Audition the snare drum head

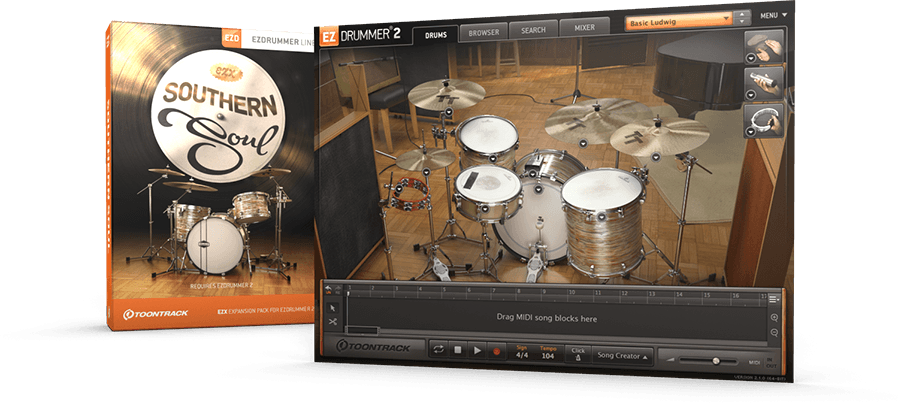(488, 185)
